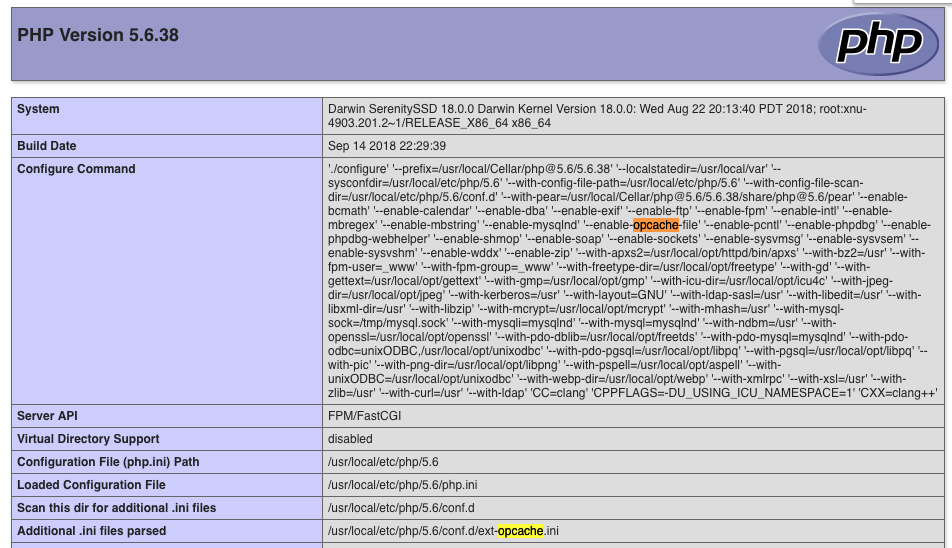Select Configuration File (php.ini) Path label
The image size is (952, 548).
[x=108, y=462]
